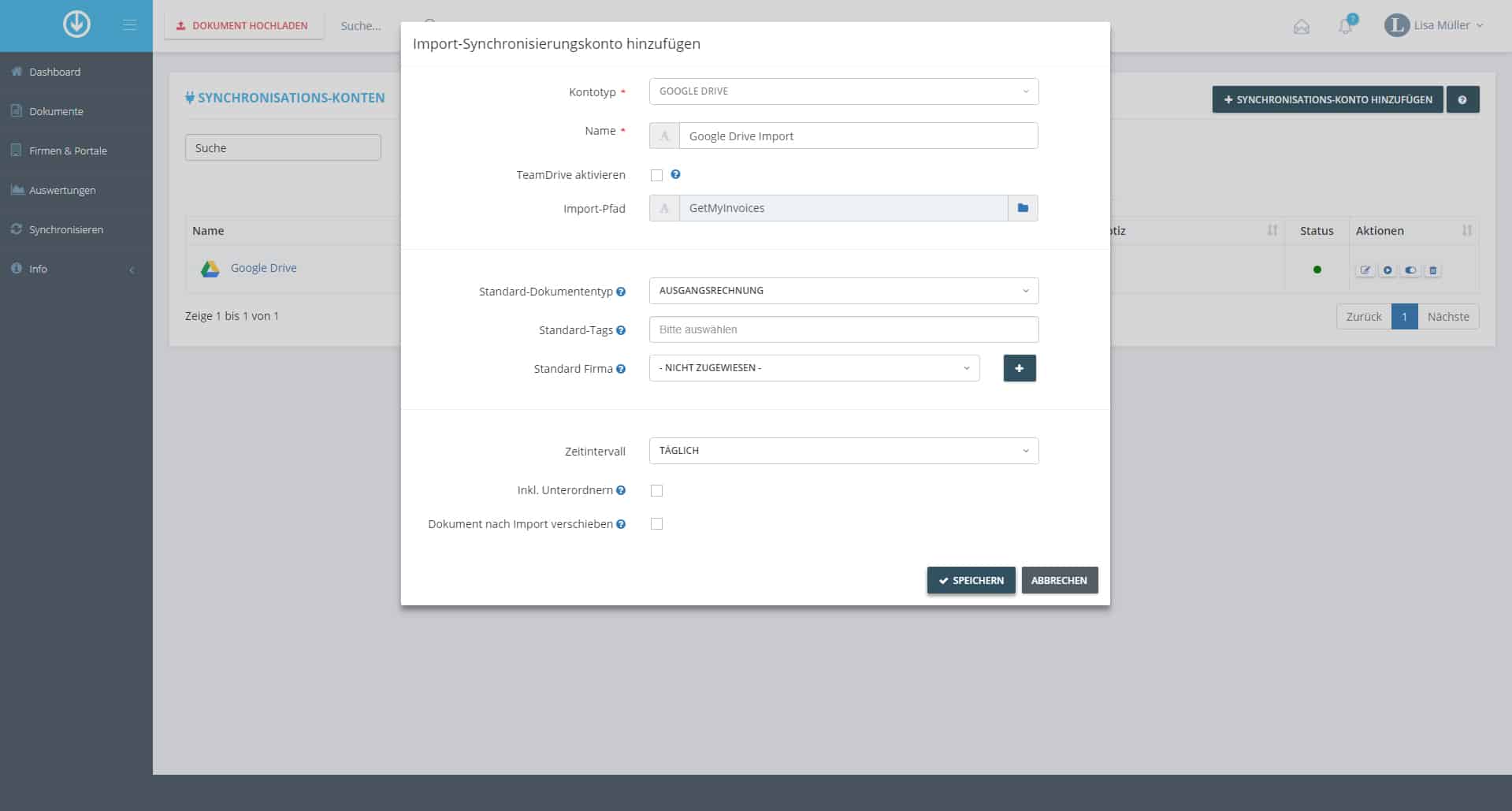Click into the Name input field
The image size is (1512, 811).
[x=858, y=136]
